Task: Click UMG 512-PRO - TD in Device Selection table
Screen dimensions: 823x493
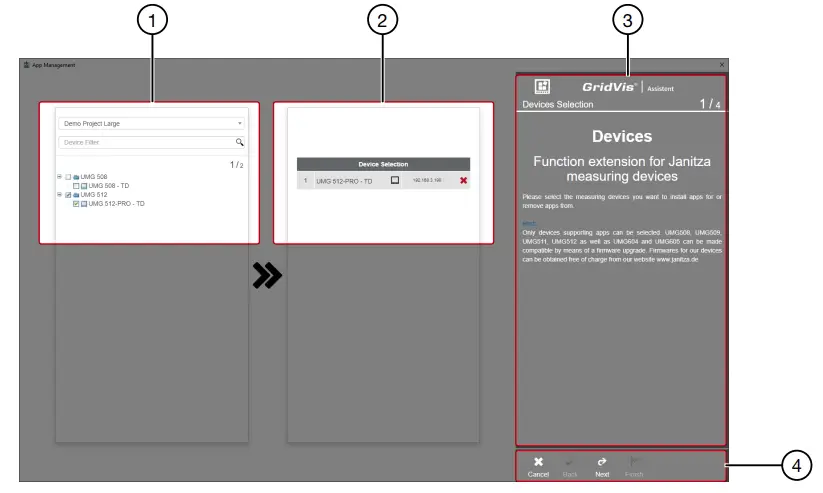Action: (x=344, y=181)
